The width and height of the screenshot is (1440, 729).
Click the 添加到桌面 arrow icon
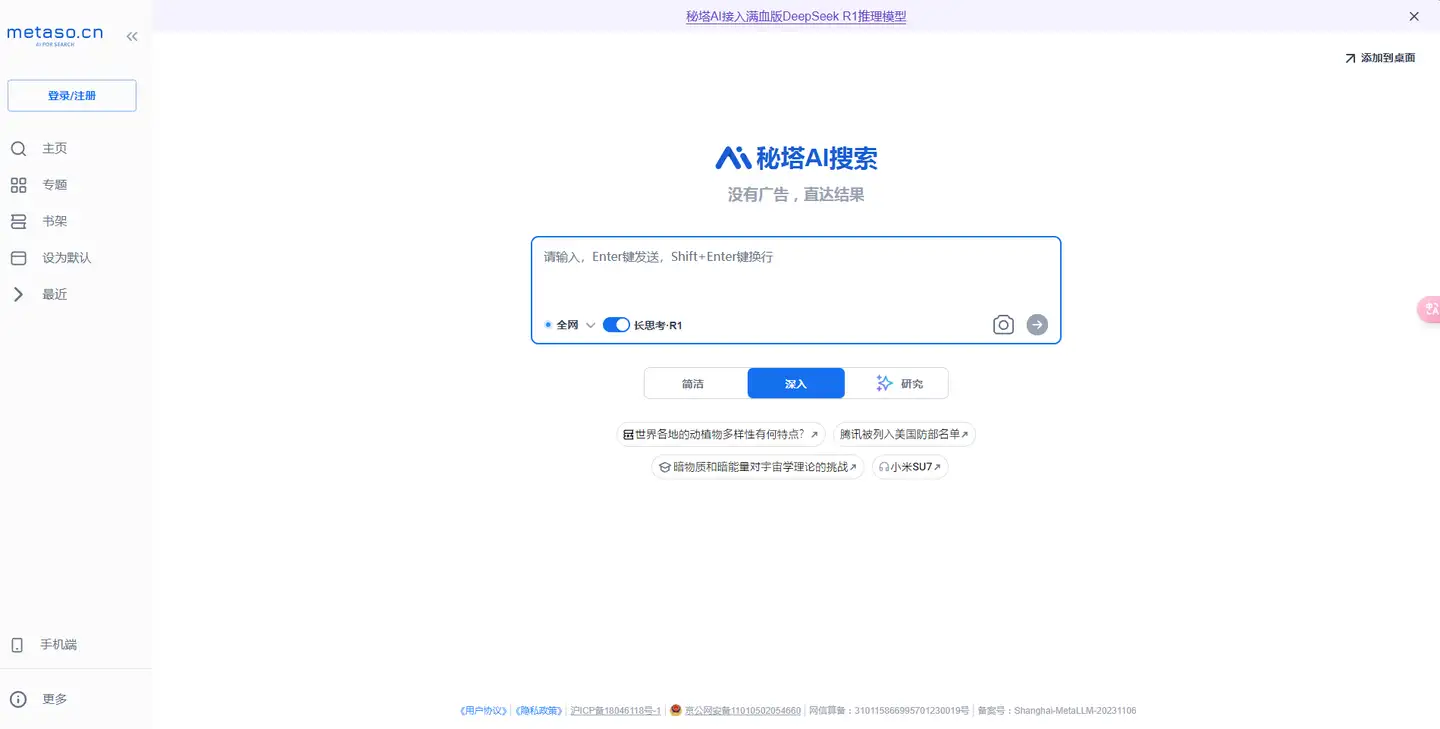1350,59
